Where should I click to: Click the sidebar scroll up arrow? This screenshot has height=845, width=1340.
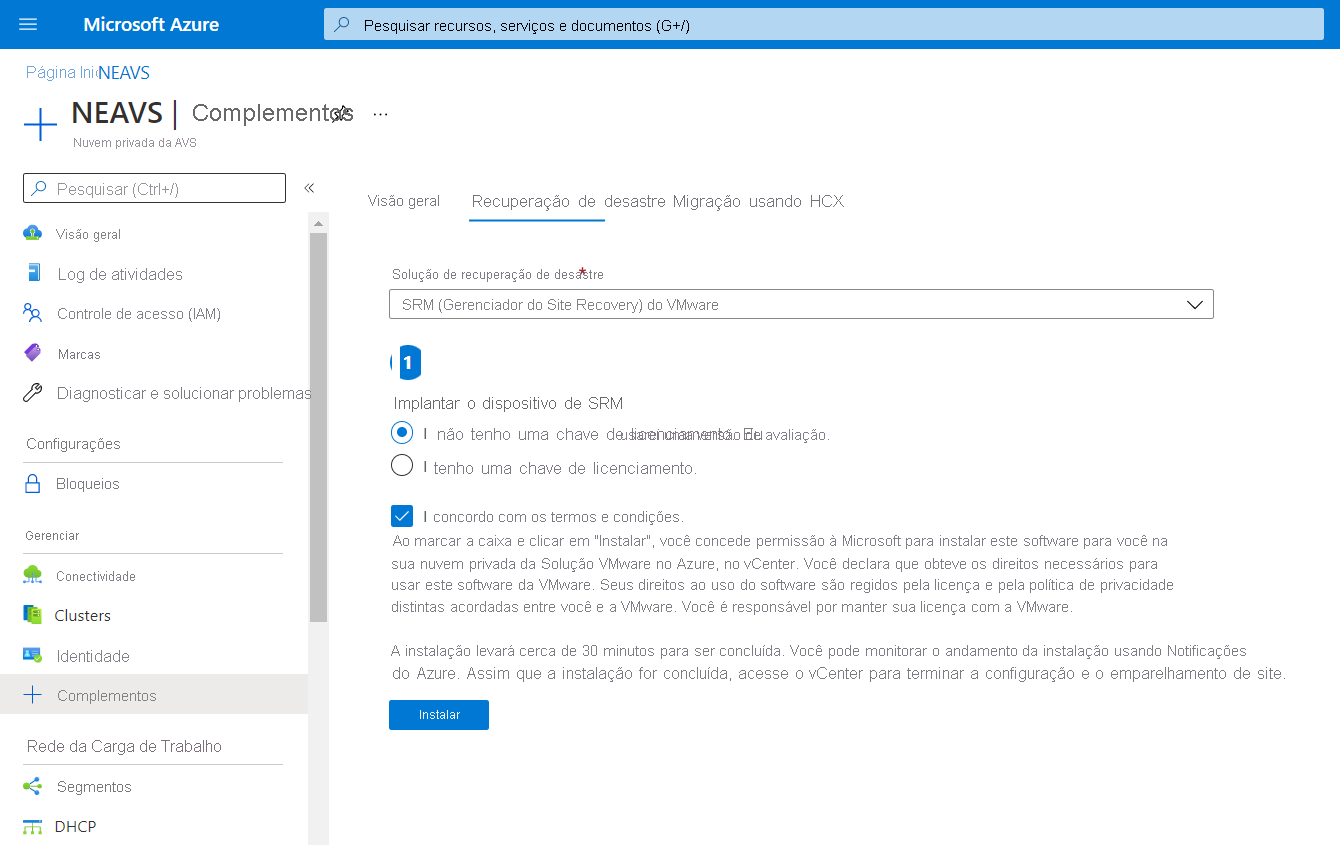(x=318, y=223)
